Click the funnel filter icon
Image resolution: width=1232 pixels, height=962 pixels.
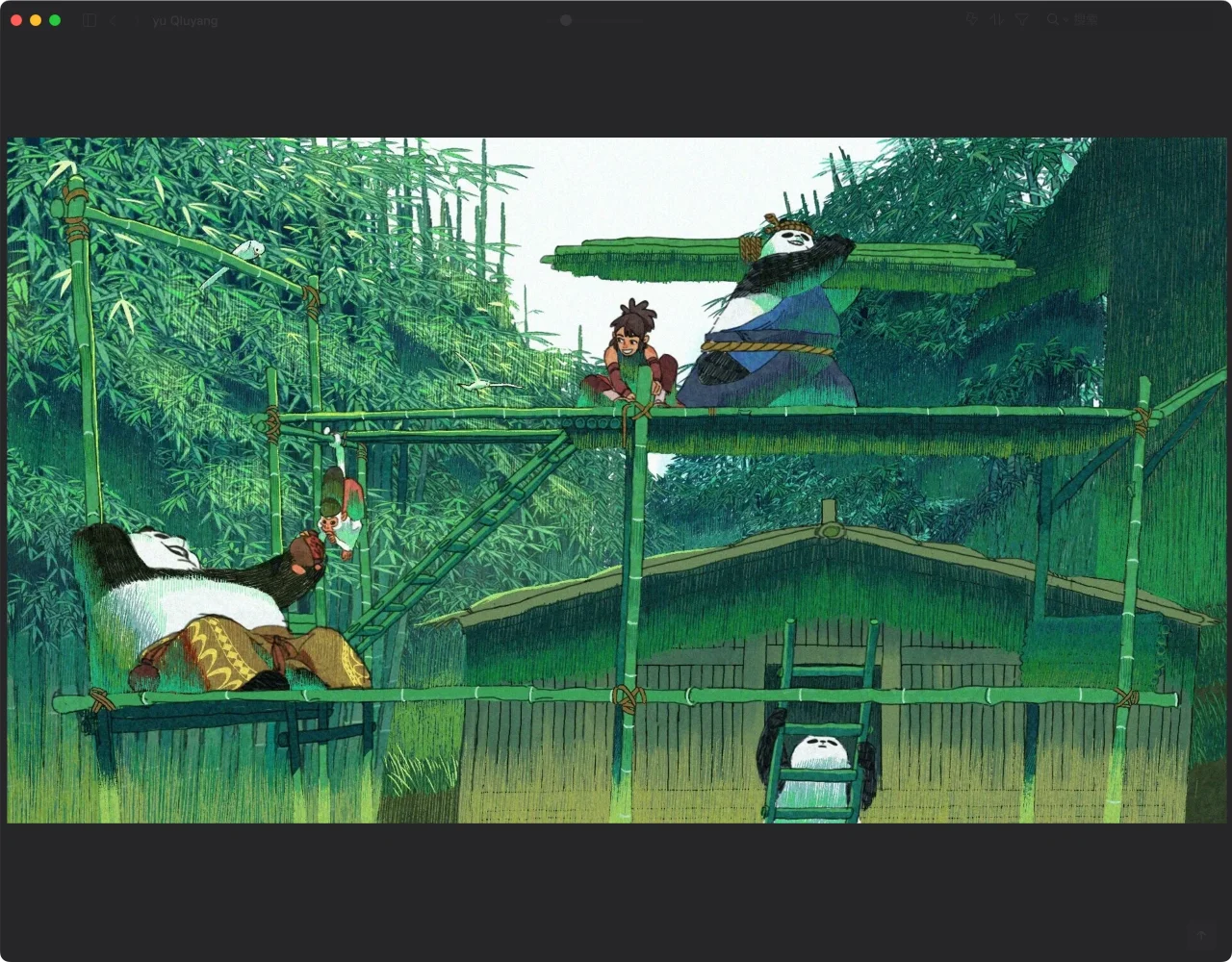coord(1022,19)
